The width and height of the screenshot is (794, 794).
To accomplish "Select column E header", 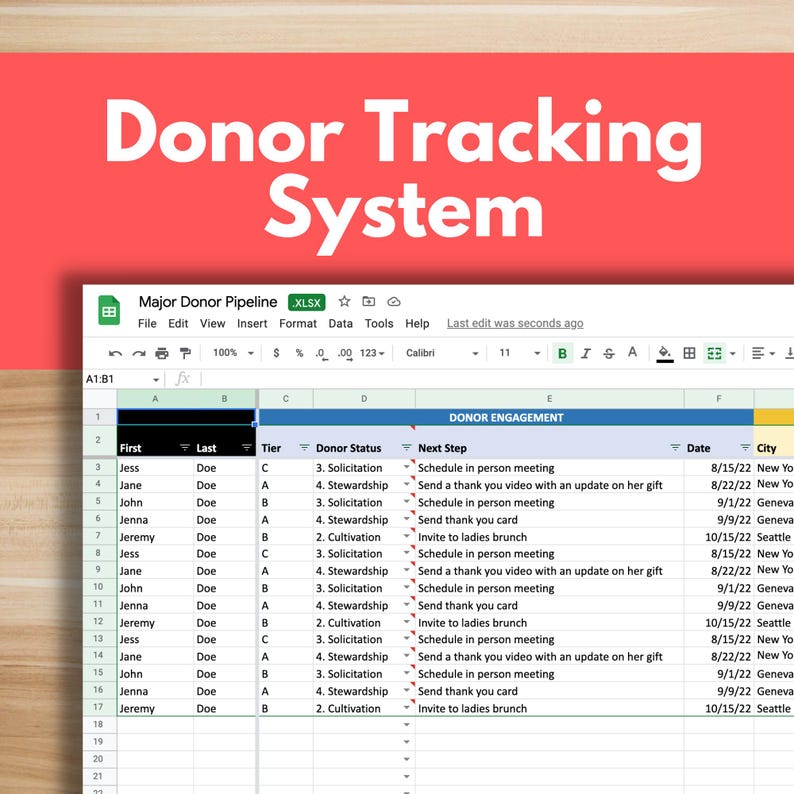I will (x=549, y=399).
